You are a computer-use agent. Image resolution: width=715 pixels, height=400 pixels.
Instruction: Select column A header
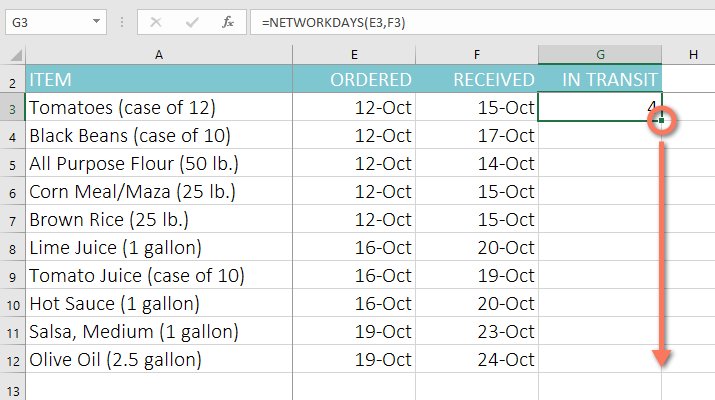159,54
